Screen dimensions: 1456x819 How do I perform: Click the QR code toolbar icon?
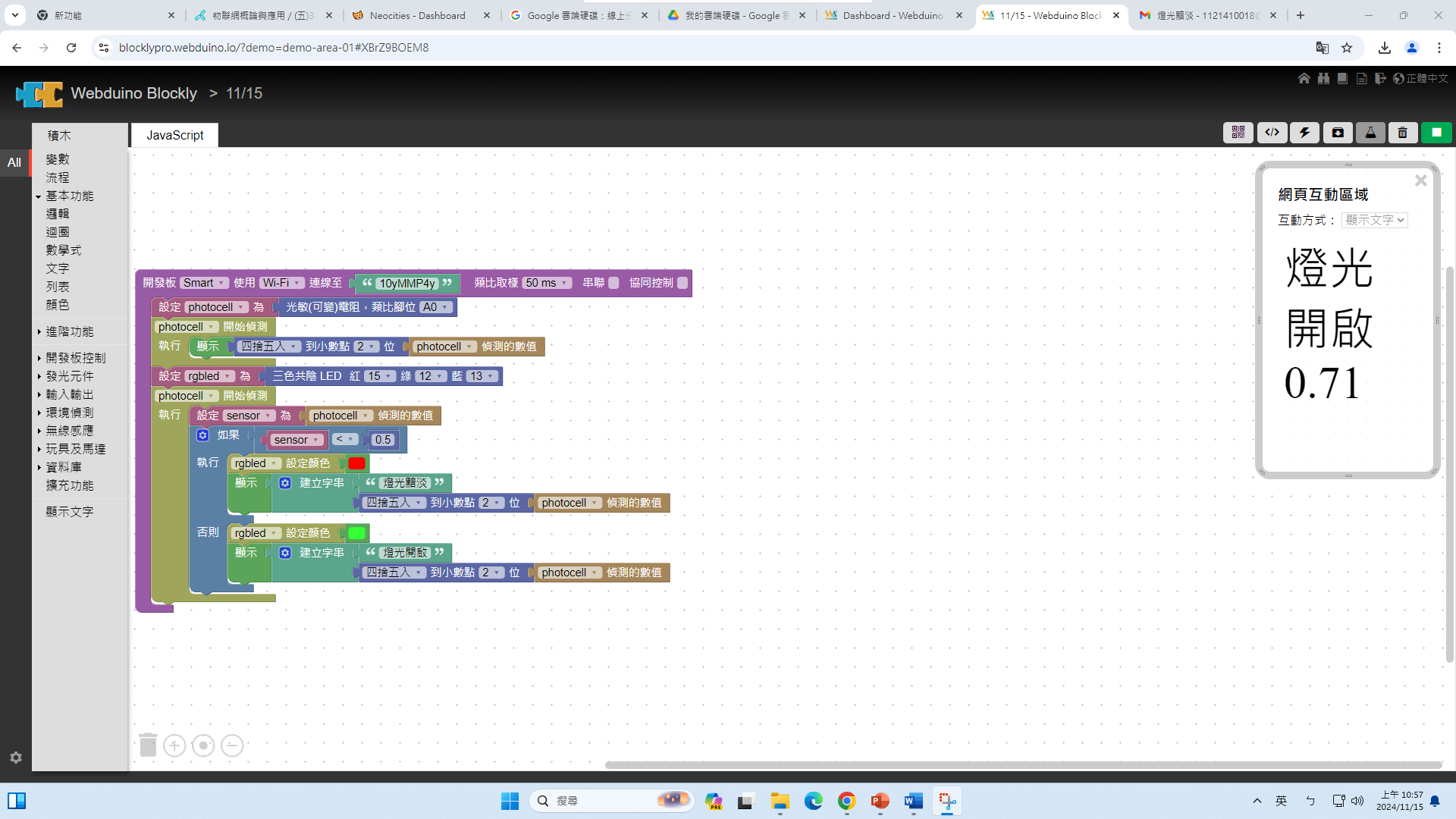[1238, 133]
